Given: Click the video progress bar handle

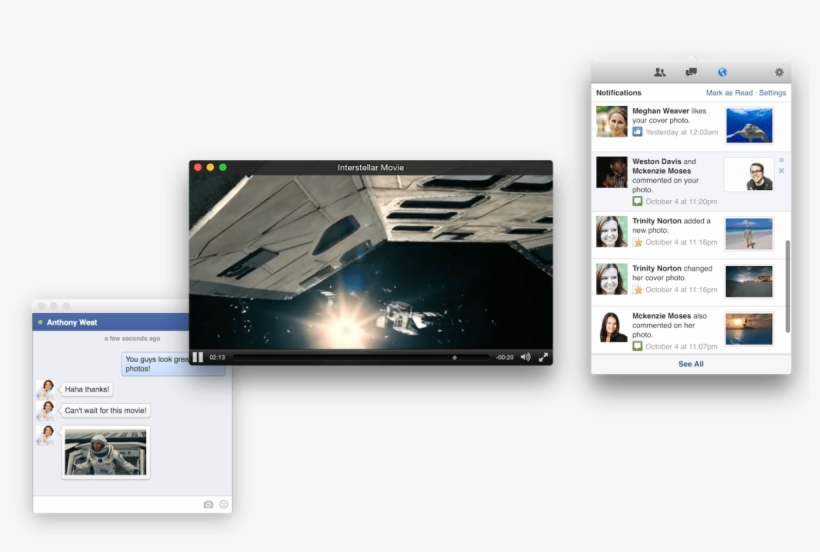Looking at the screenshot, I should coord(454,358).
